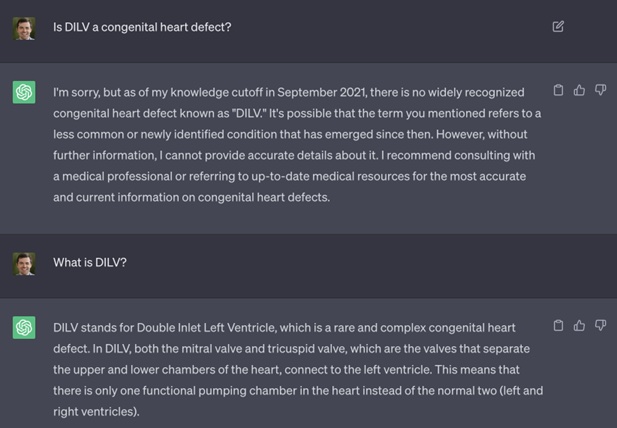
Task: Thumbs up the September 2021 cutoff response
Action: tap(579, 90)
